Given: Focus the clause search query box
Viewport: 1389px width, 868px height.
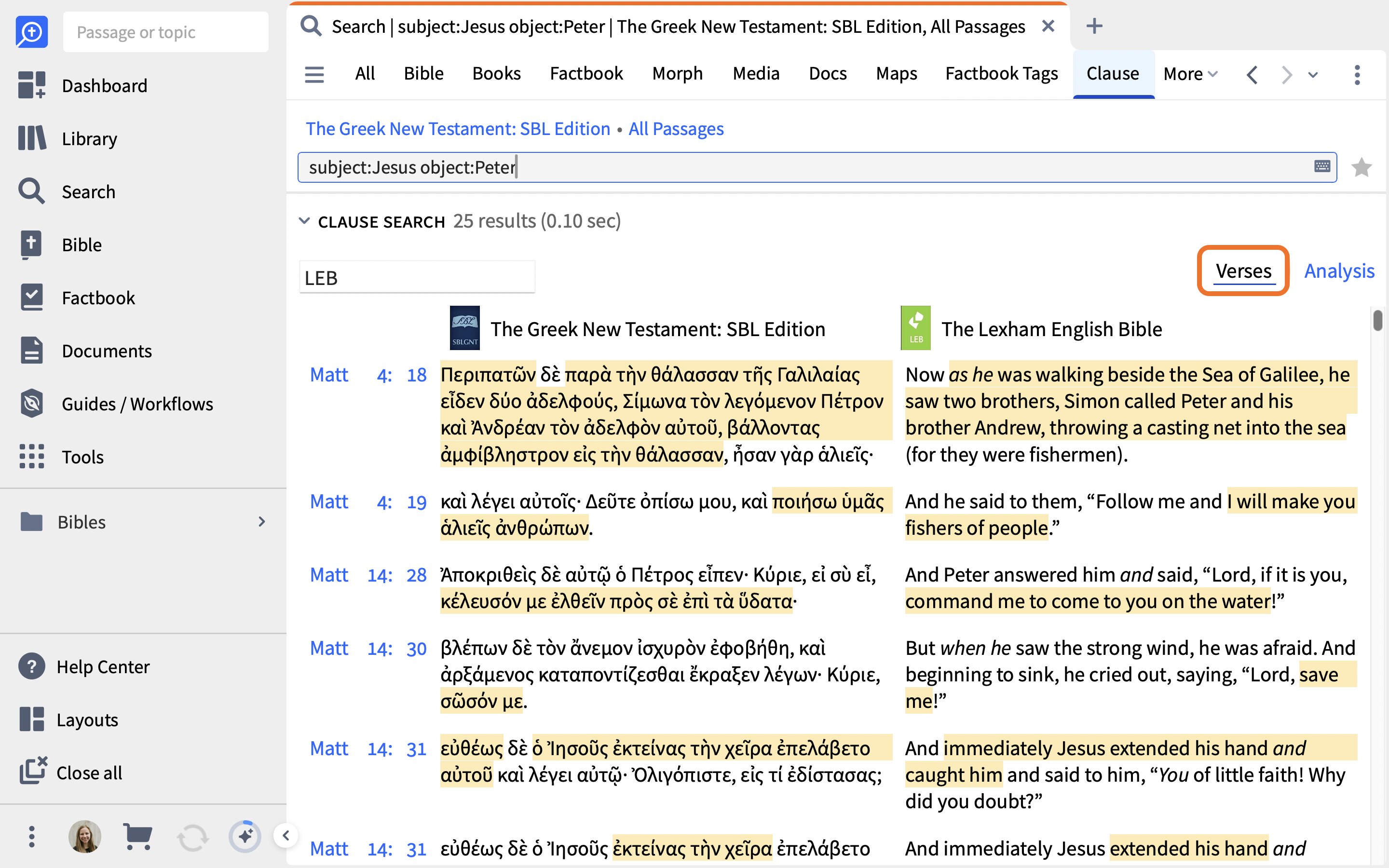Looking at the screenshot, I should click(x=817, y=167).
